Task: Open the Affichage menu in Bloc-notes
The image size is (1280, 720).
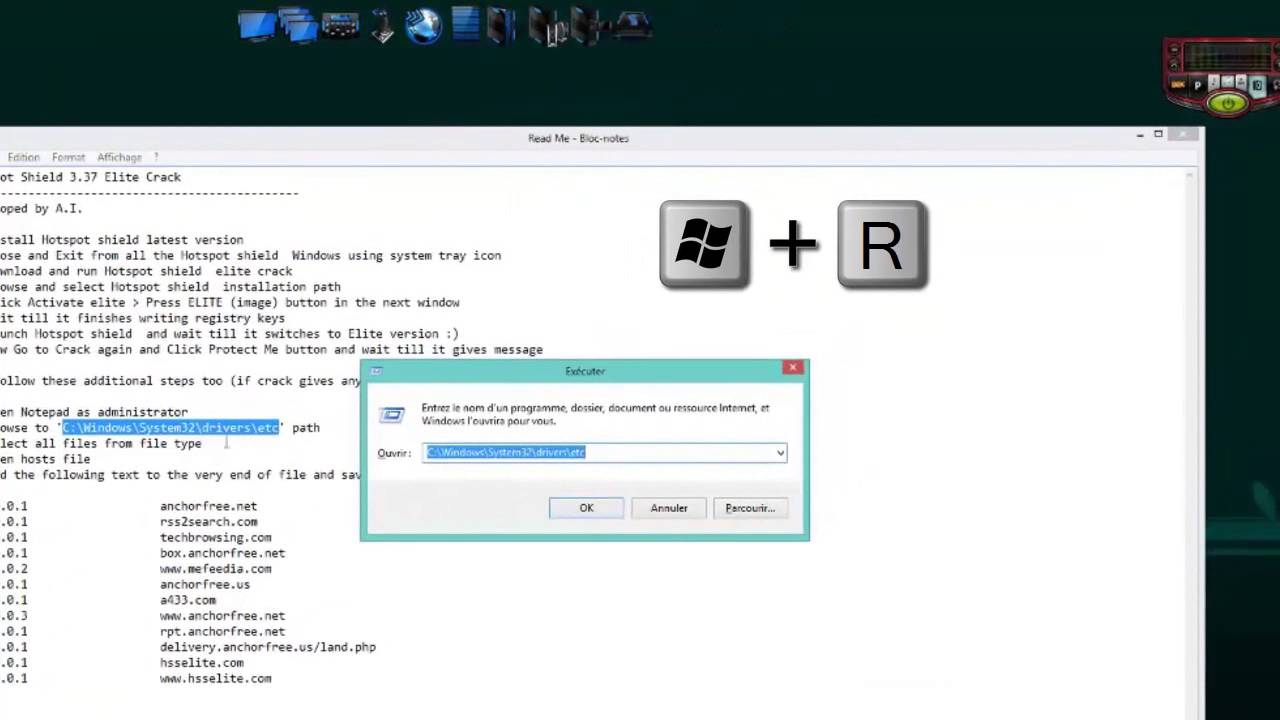Action: 119,157
